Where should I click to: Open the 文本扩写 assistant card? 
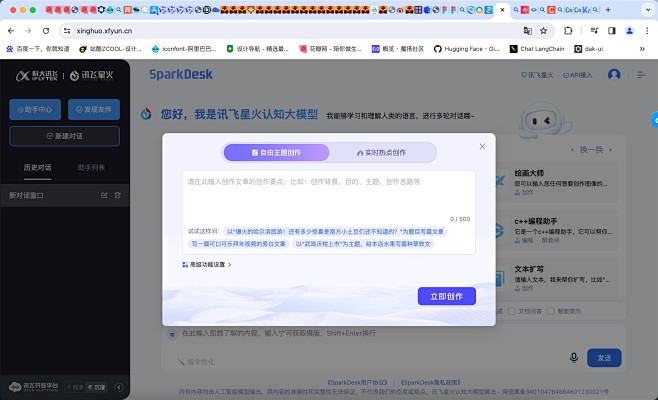556,278
